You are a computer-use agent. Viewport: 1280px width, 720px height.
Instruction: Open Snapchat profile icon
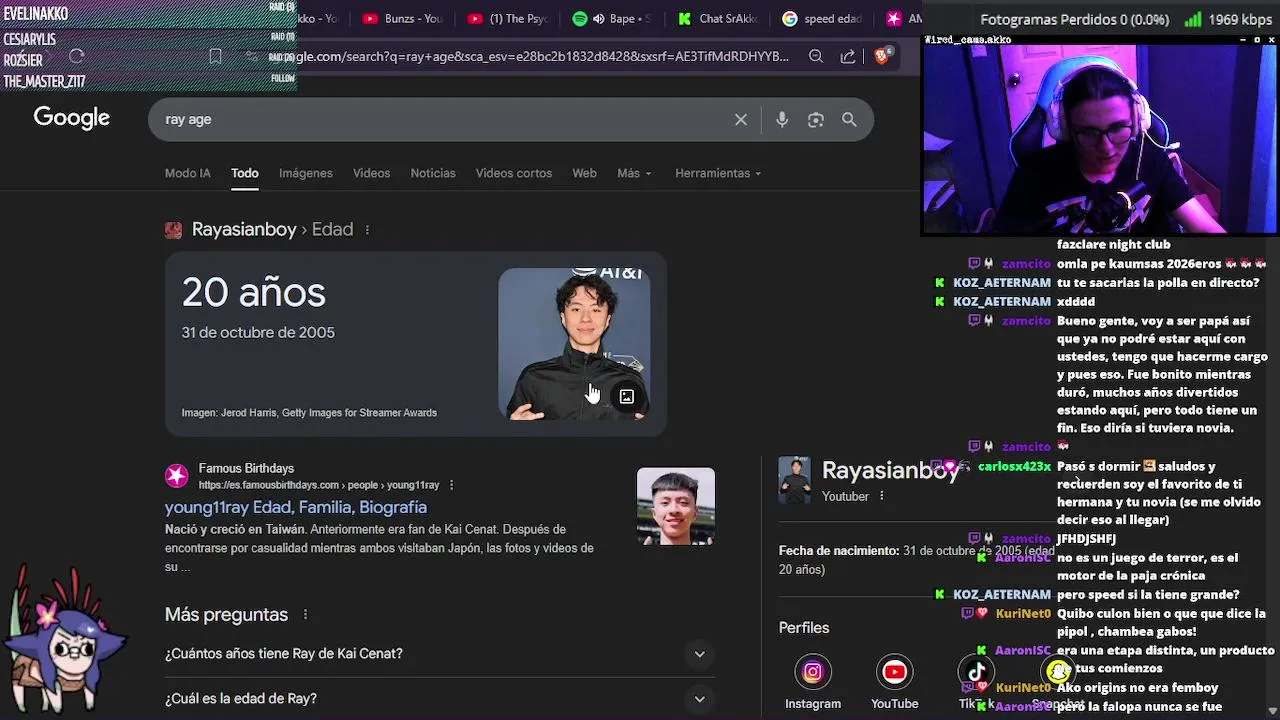[x=1058, y=672]
